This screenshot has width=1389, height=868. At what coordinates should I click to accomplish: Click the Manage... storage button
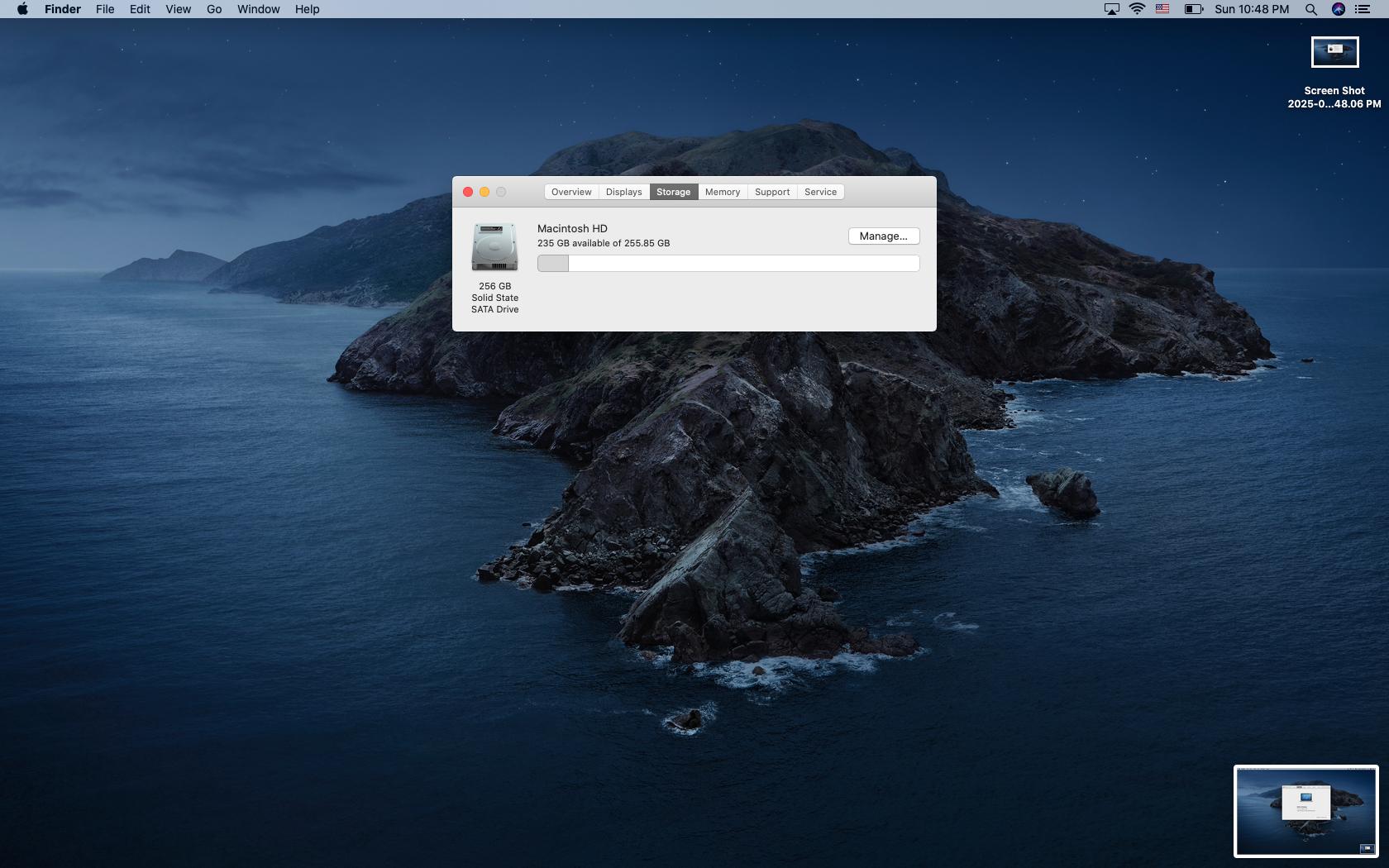pos(883,236)
